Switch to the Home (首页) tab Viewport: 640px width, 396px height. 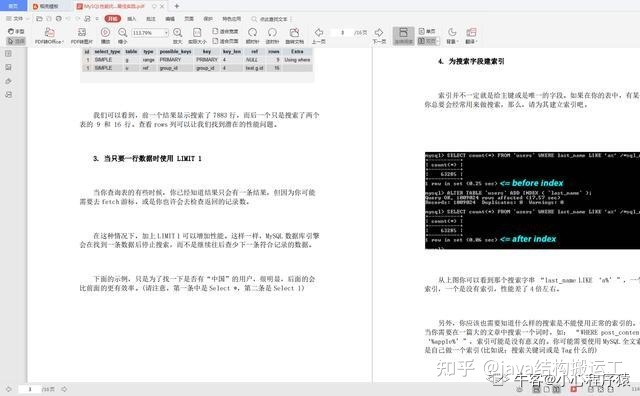point(13,6)
